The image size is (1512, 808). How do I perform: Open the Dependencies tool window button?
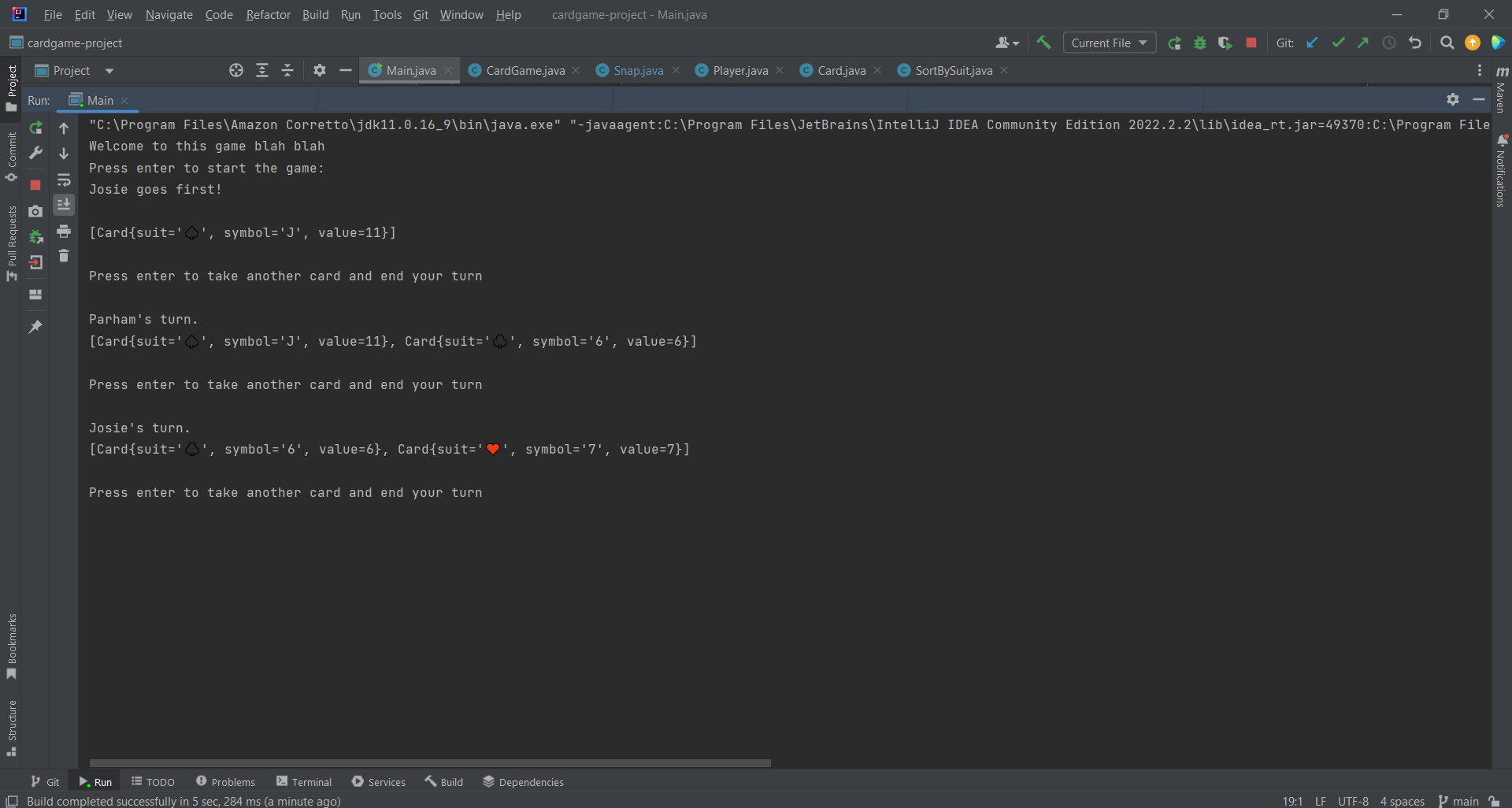point(524,782)
